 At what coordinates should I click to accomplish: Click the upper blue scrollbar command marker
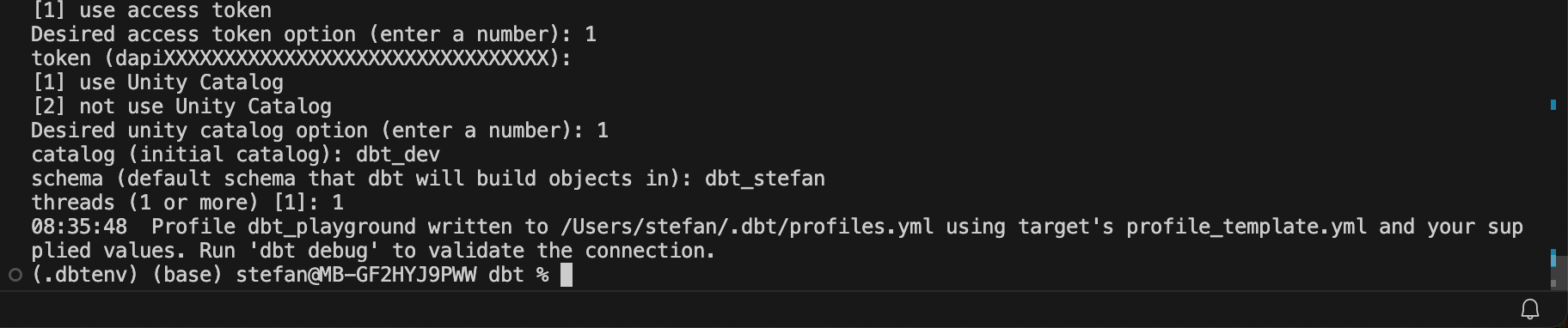click(x=1553, y=105)
